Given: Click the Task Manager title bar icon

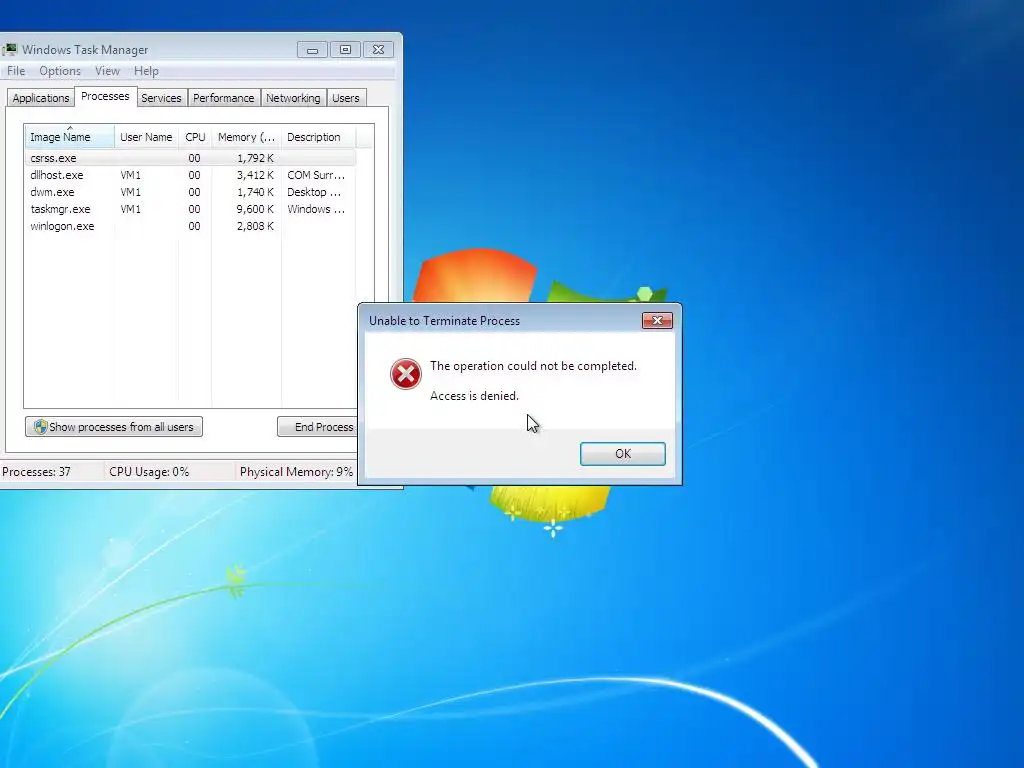Looking at the screenshot, I should [x=10, y=50].
